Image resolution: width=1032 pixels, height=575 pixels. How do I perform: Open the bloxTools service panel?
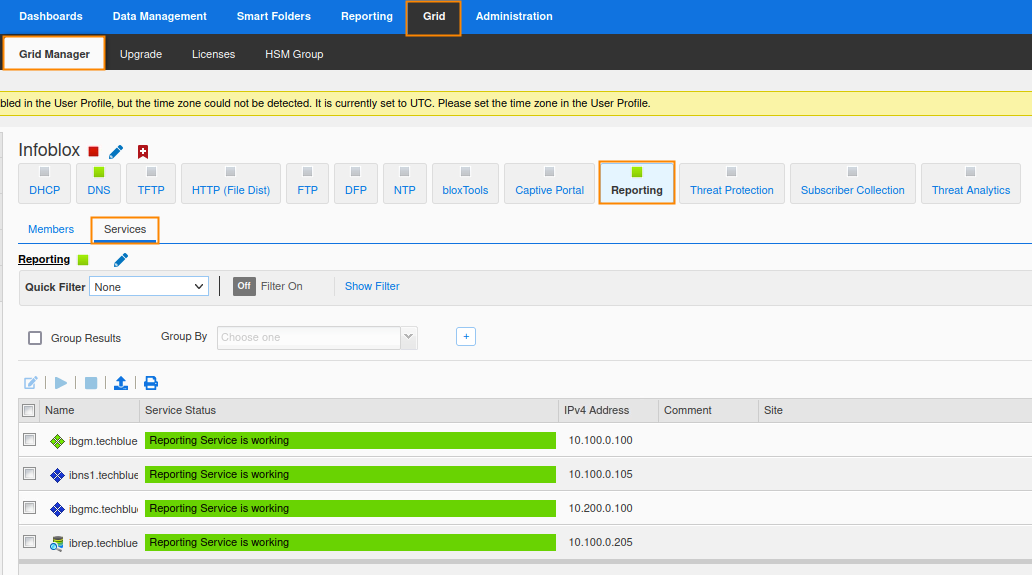click(465, 184)
